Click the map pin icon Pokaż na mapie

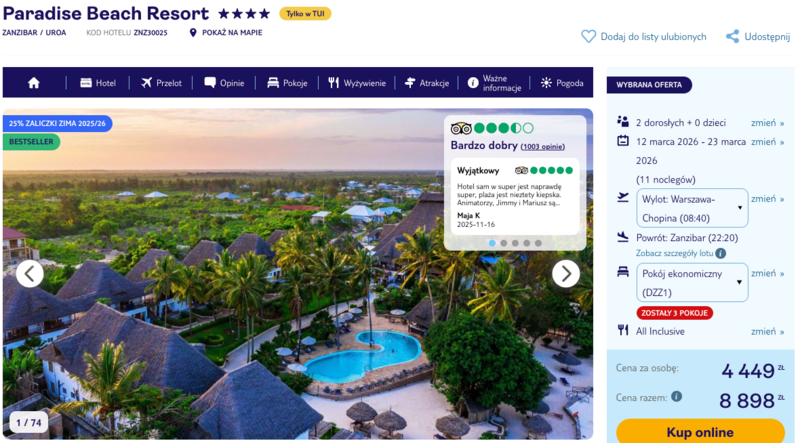coord(193,33)
